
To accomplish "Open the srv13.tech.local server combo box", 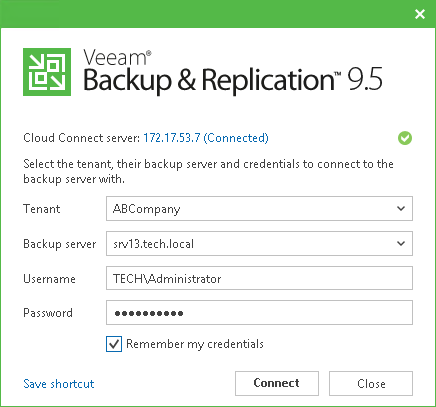I will click(259, 243).
